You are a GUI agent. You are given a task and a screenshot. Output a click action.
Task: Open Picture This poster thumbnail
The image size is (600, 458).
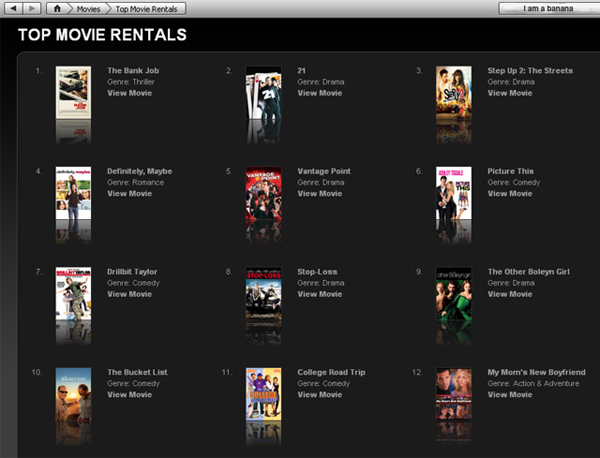click(454, 193)
